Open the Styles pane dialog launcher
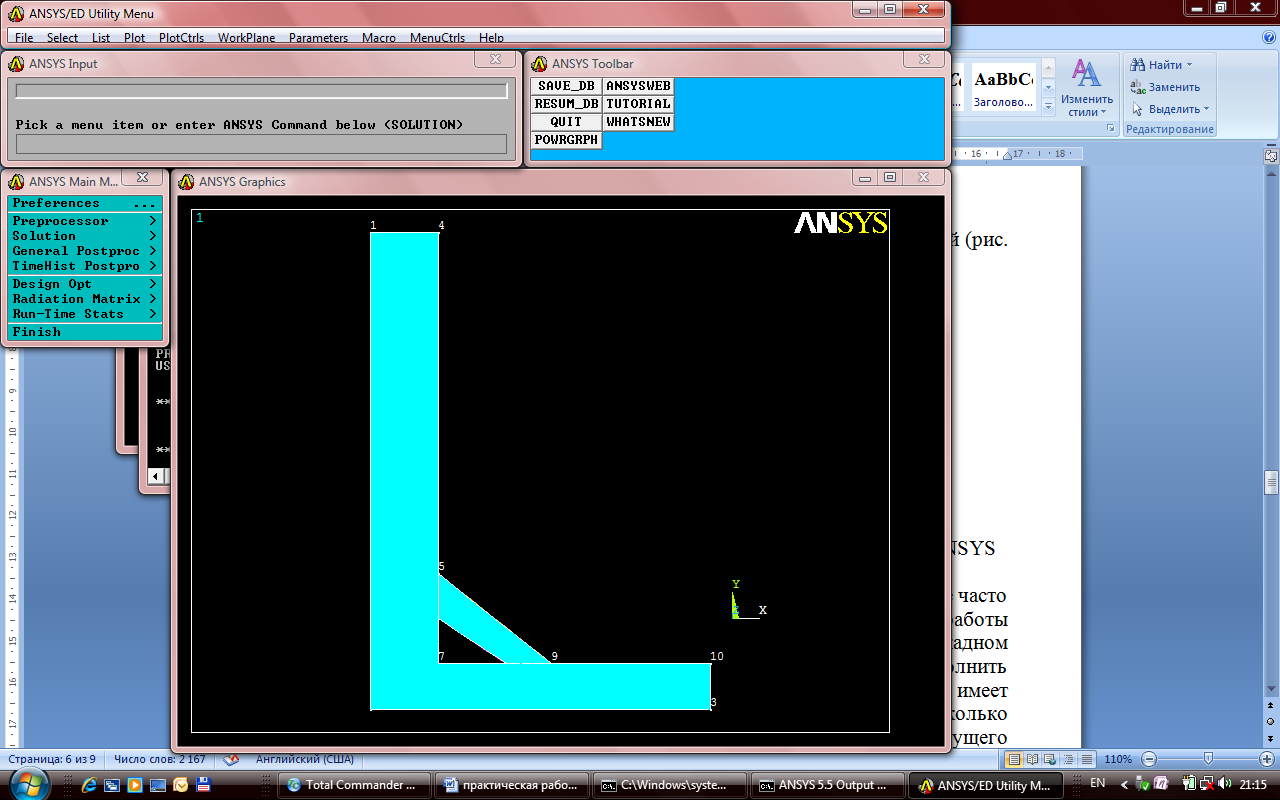The image size is (1280, 800). coord(1110,129)
